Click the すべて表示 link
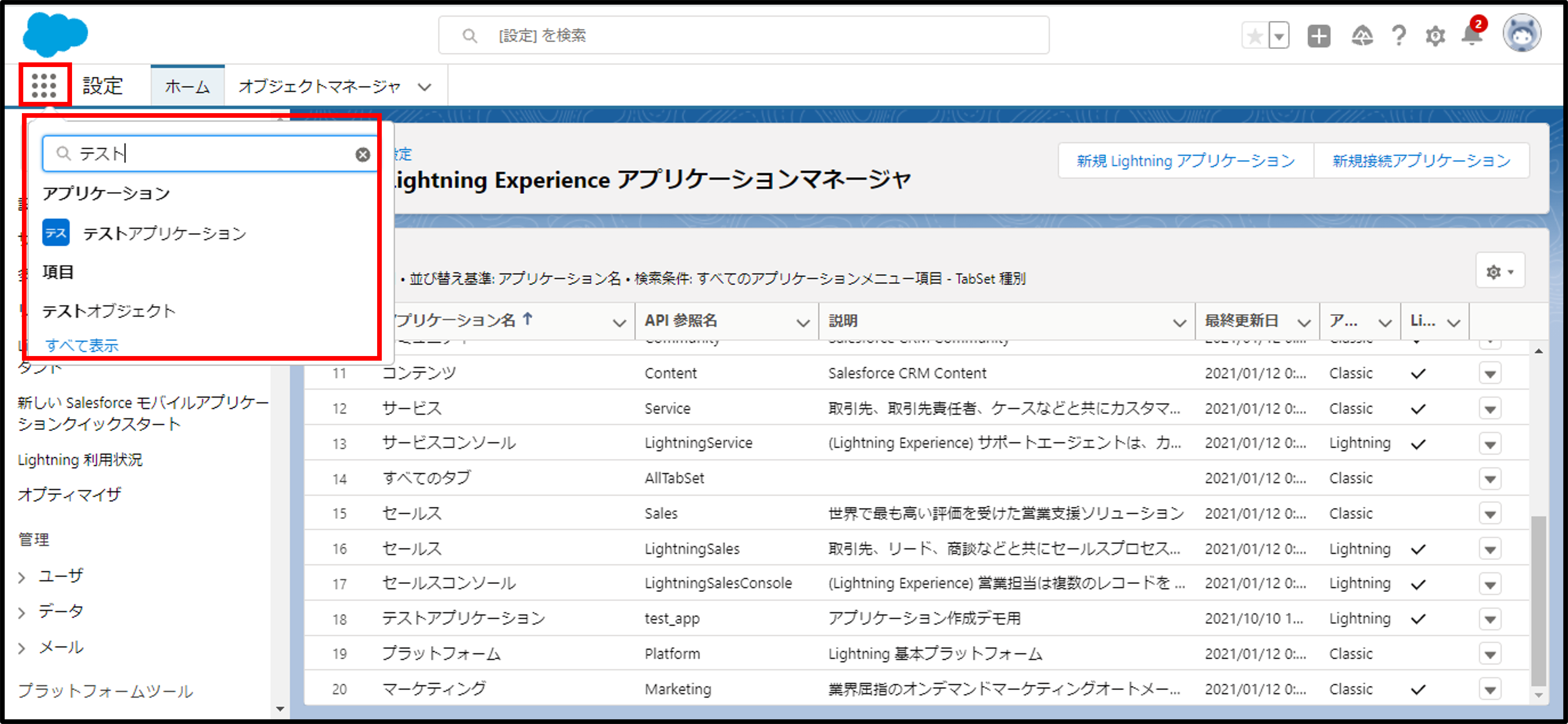Image resolution: width=1568 pixels, height=724 pixels. 82,345
